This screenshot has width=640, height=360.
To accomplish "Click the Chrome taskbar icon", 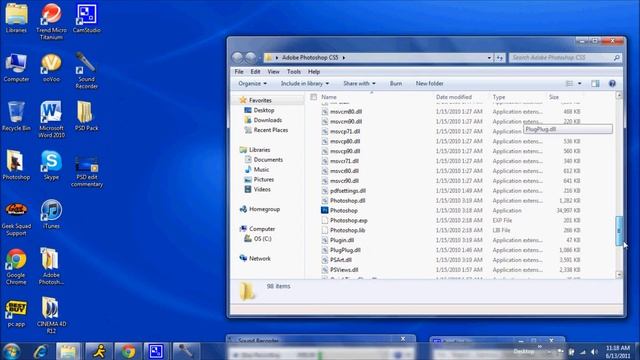I will 128,351.
